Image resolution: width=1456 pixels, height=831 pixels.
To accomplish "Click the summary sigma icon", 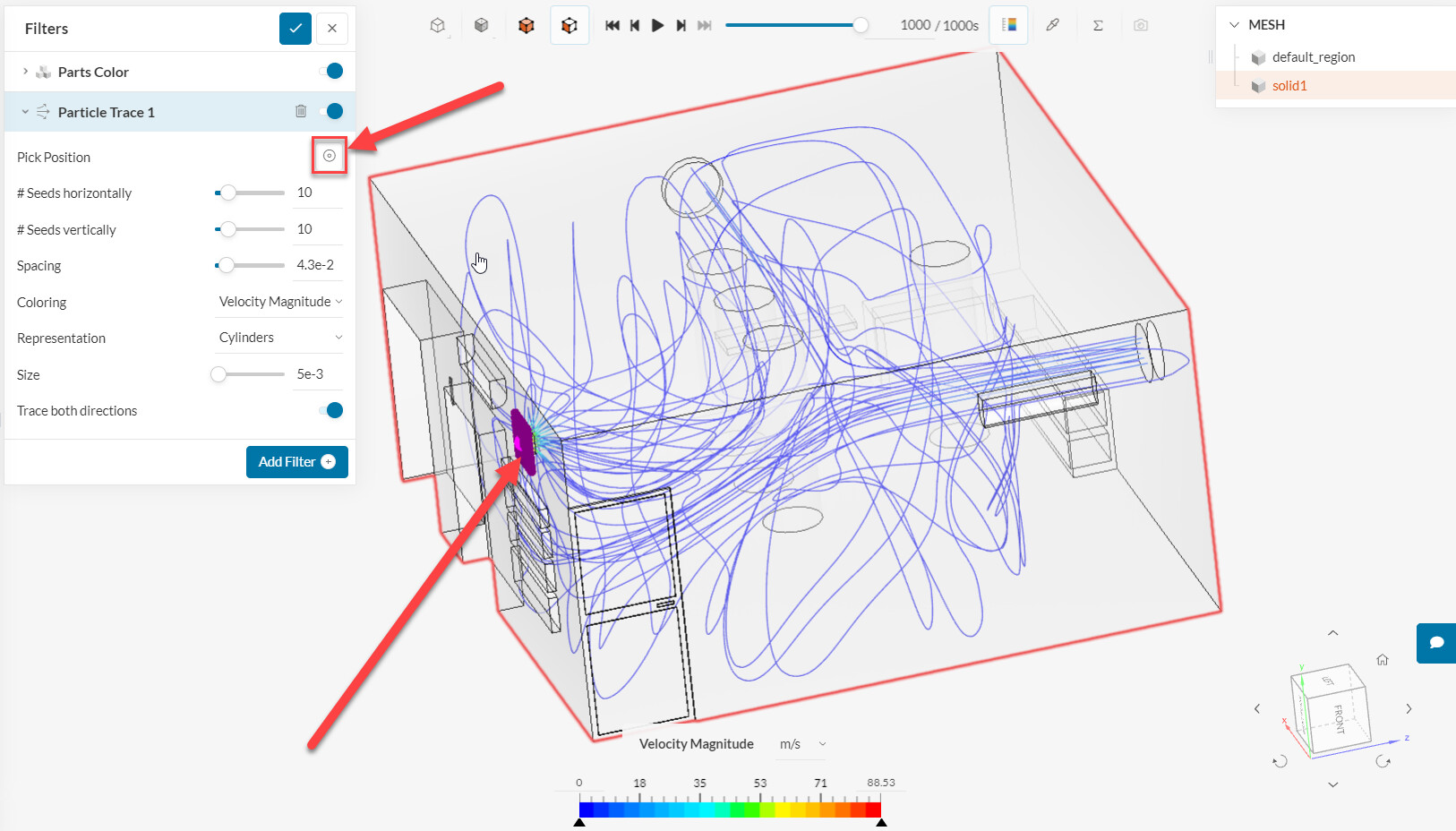I will (x=1098, y=25).
